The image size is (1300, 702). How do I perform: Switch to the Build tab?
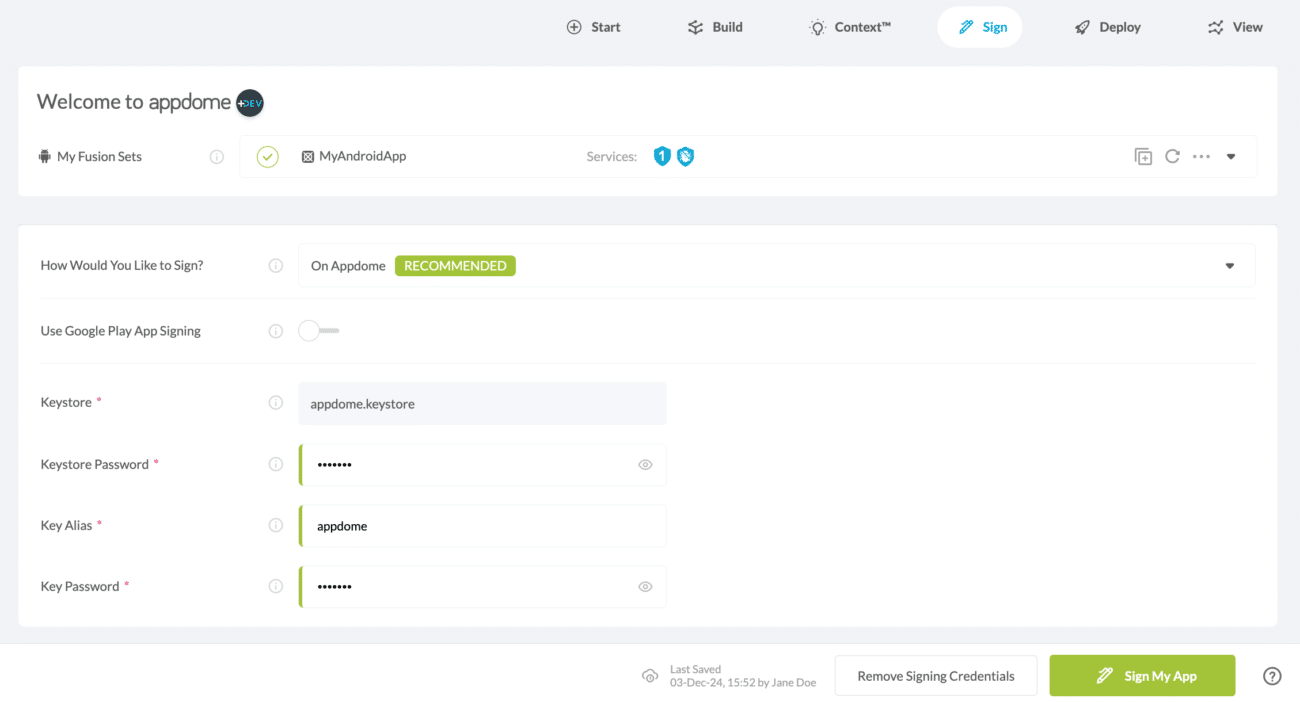point(715,27)
